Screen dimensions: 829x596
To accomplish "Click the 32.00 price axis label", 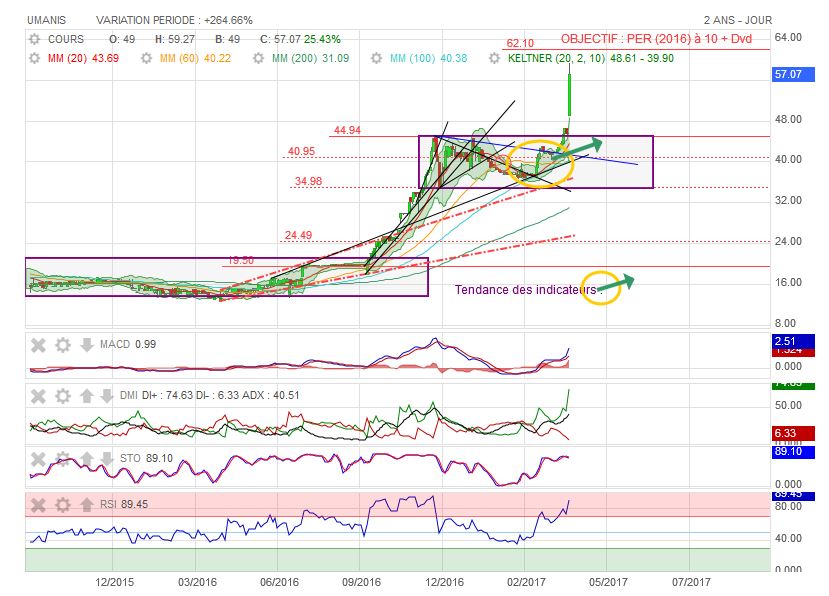I will point(788,200).
